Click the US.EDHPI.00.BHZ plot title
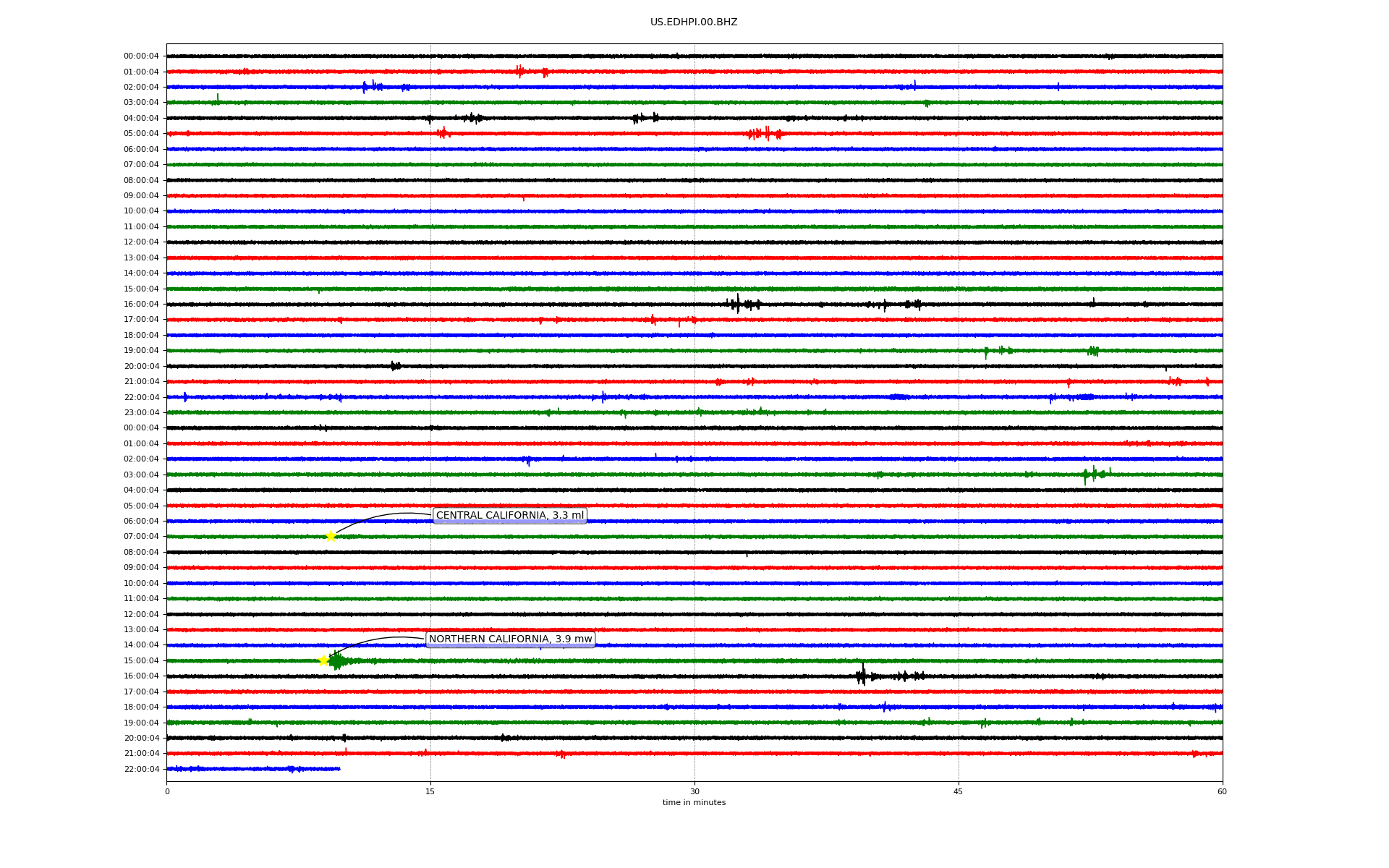This screenshot has height=868, width=1389. [x=694, y=22]
